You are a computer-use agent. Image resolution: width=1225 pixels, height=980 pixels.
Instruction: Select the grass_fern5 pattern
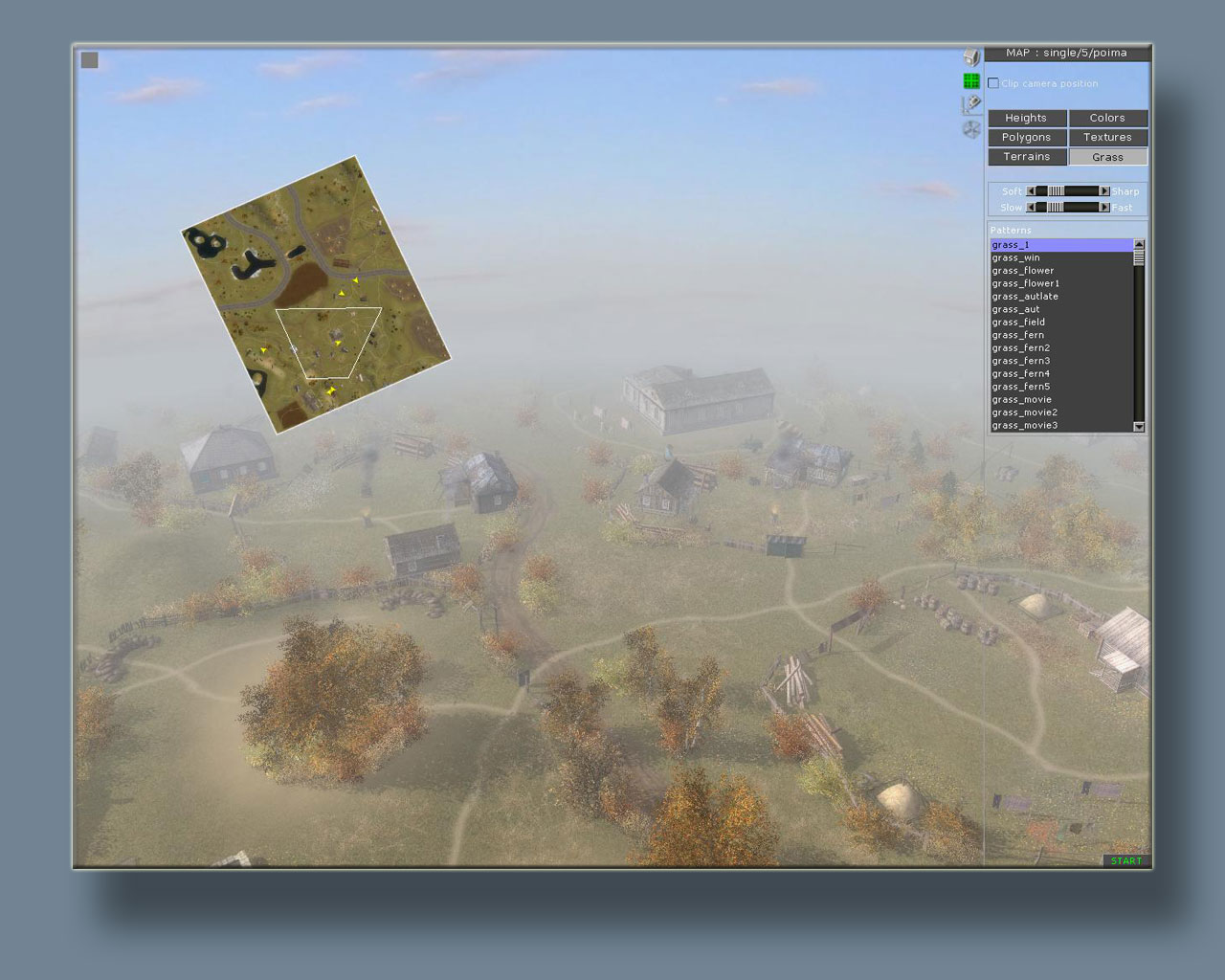(1061, 387)
